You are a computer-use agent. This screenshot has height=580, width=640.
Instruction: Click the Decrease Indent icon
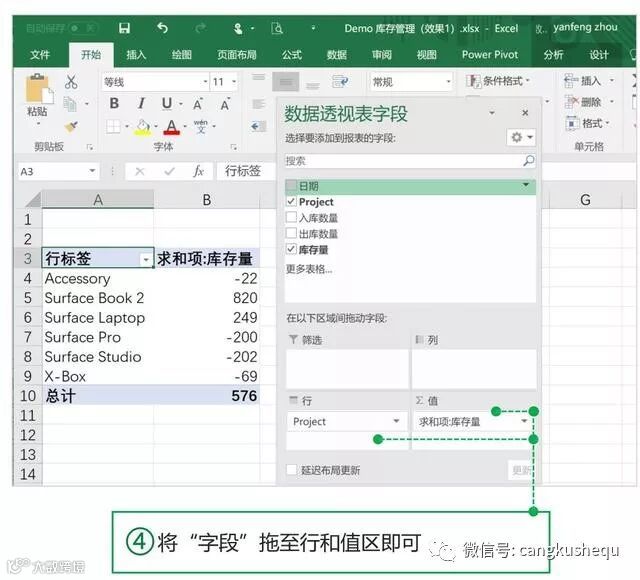pos(258,126)
